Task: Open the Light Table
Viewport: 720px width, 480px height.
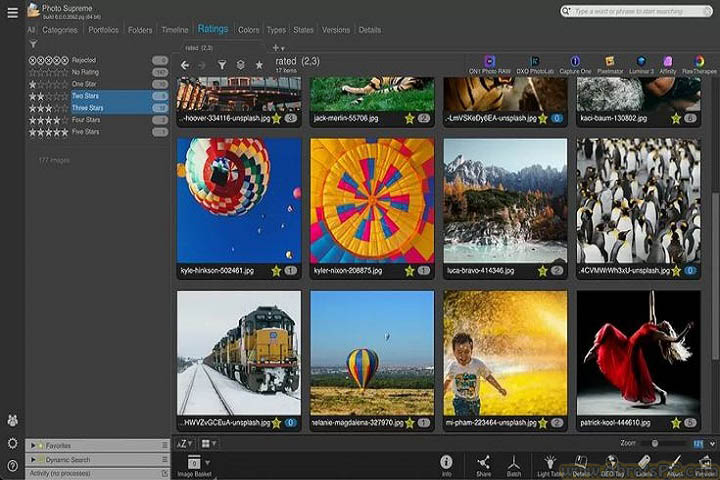Action: (550, 465)
